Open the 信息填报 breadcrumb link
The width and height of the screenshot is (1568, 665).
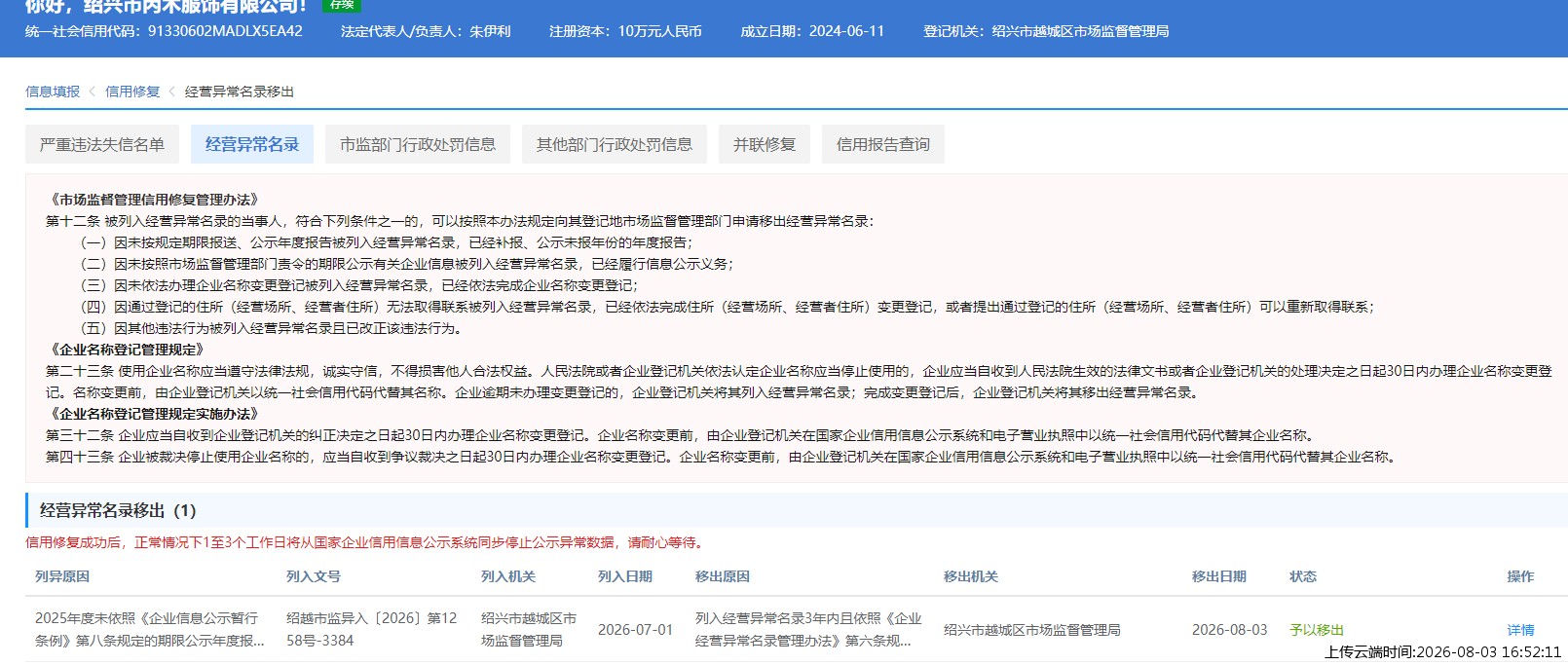[x=53, y=92]
